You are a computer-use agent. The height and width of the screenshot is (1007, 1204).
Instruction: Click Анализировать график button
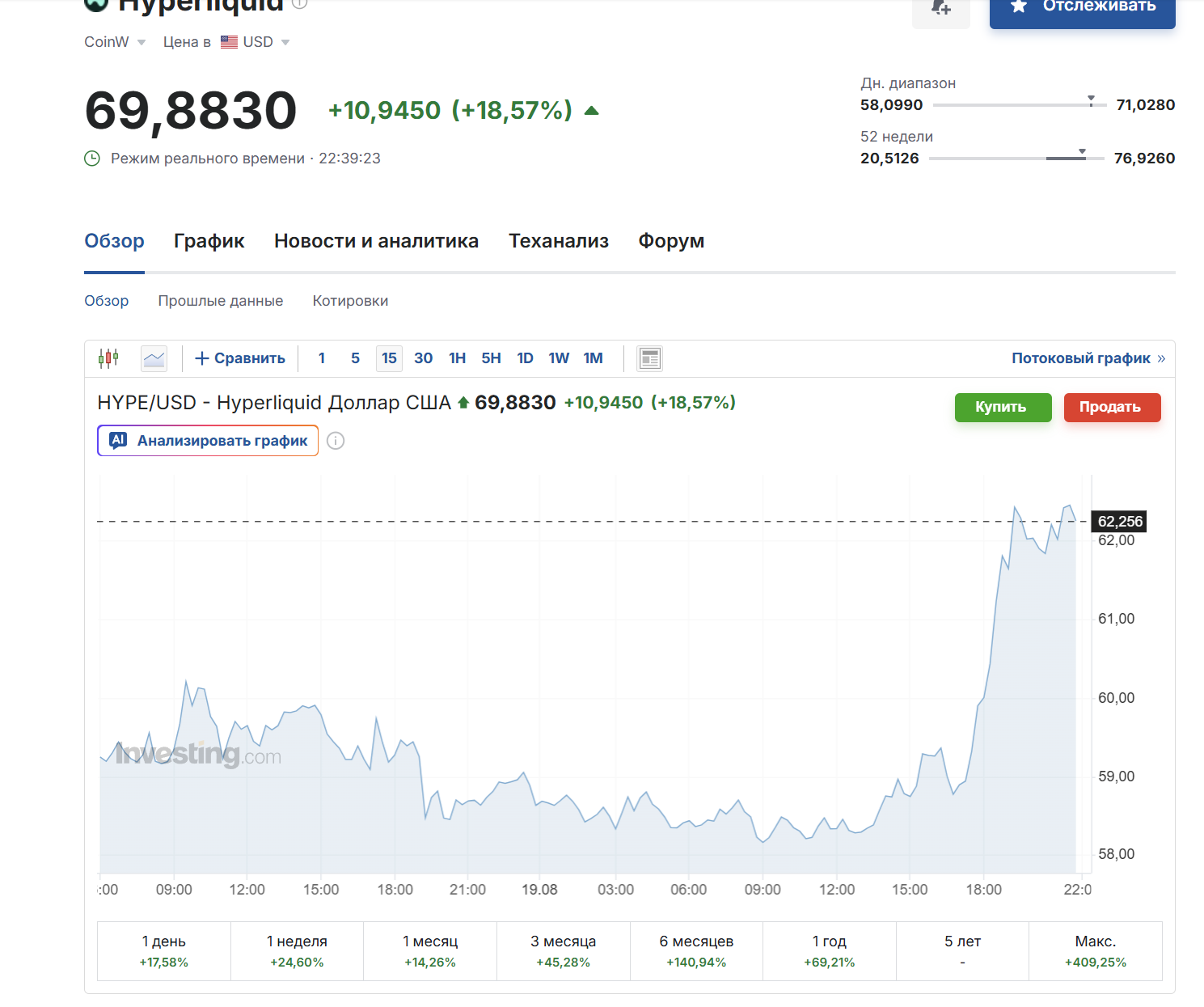click(208, 441)
